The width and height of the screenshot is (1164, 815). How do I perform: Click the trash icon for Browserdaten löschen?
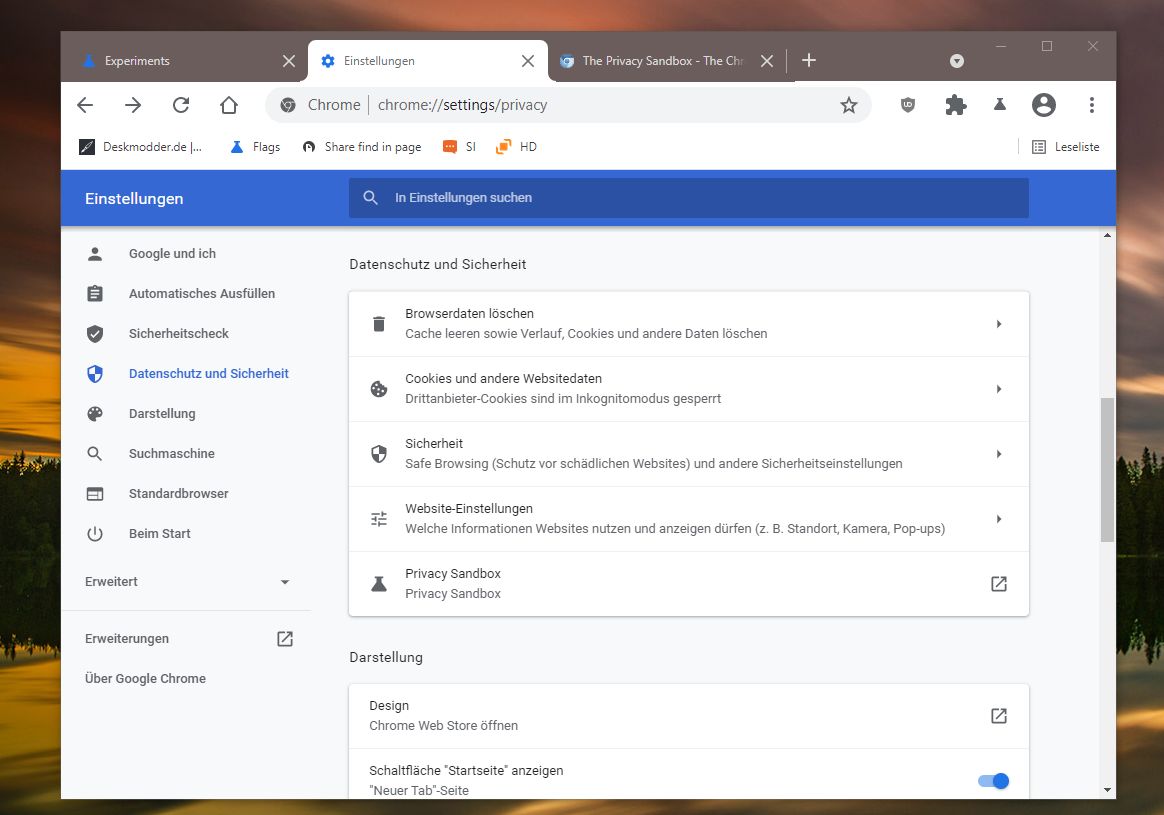(379, 324)
